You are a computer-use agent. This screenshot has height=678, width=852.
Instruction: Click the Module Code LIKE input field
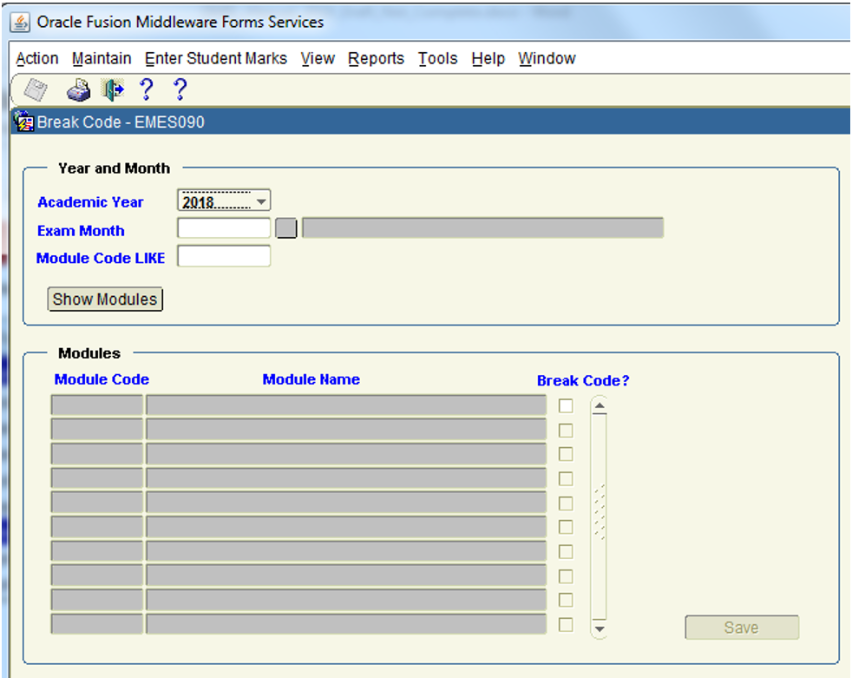[224, 257]
